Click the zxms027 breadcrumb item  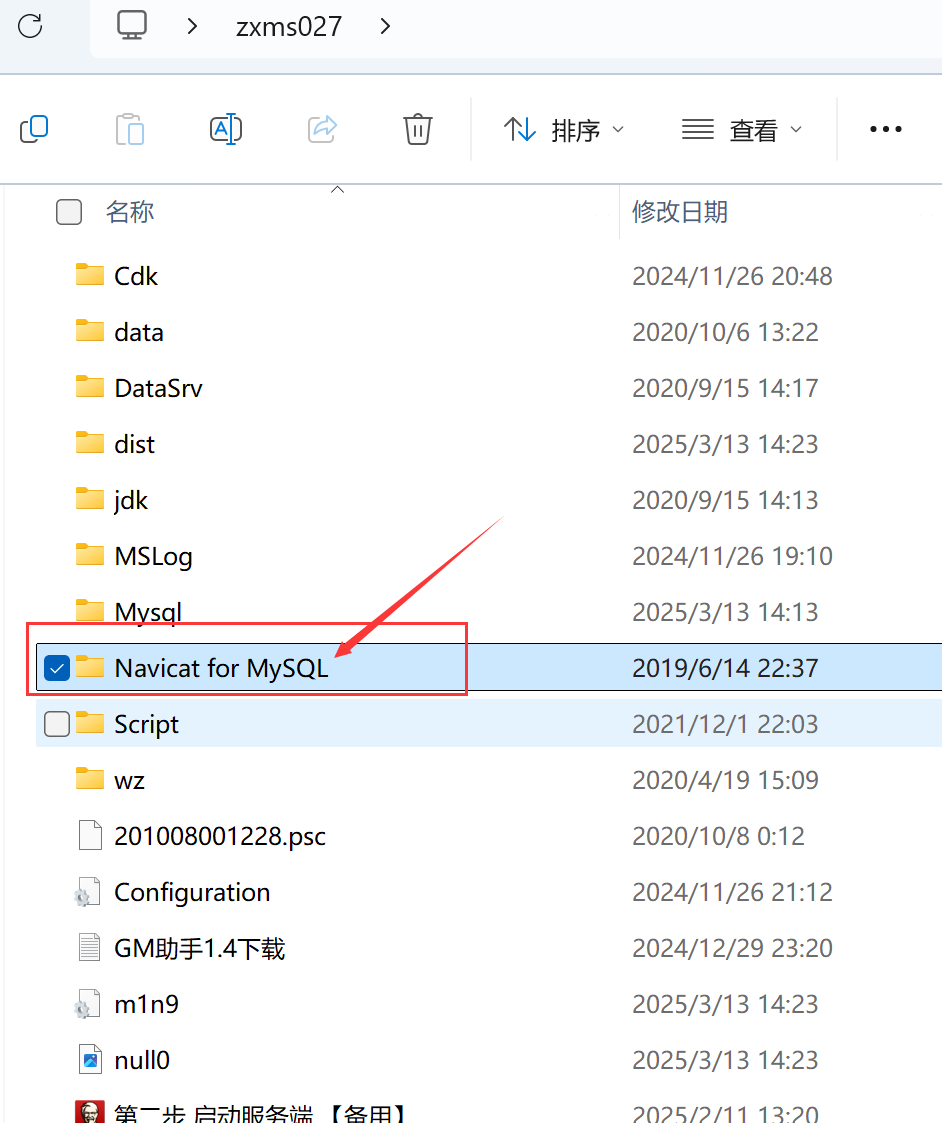[289, 26]
